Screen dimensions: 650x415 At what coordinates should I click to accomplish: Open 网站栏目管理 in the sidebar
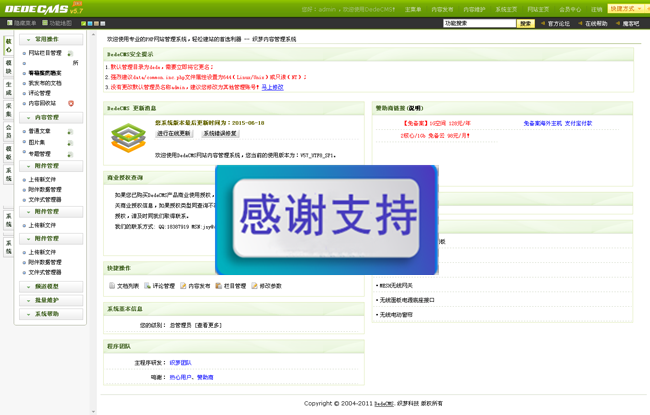point(45,53)
